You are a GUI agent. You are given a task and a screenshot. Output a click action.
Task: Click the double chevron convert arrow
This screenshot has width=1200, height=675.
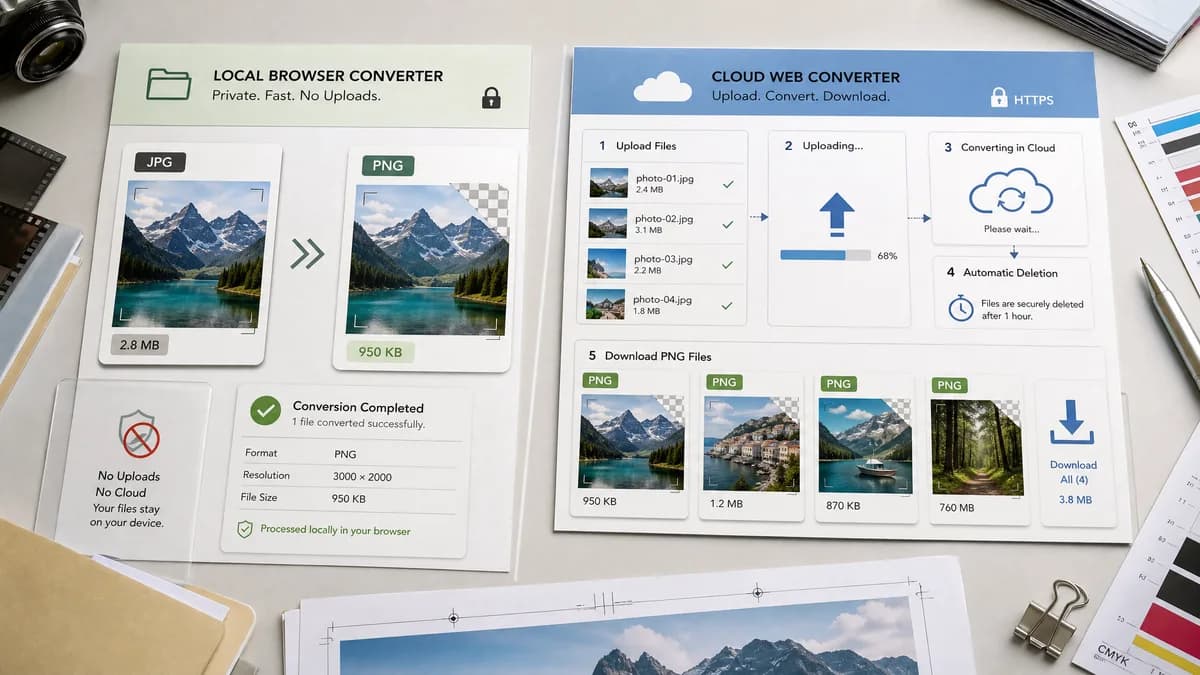click(x=307, y=254)
